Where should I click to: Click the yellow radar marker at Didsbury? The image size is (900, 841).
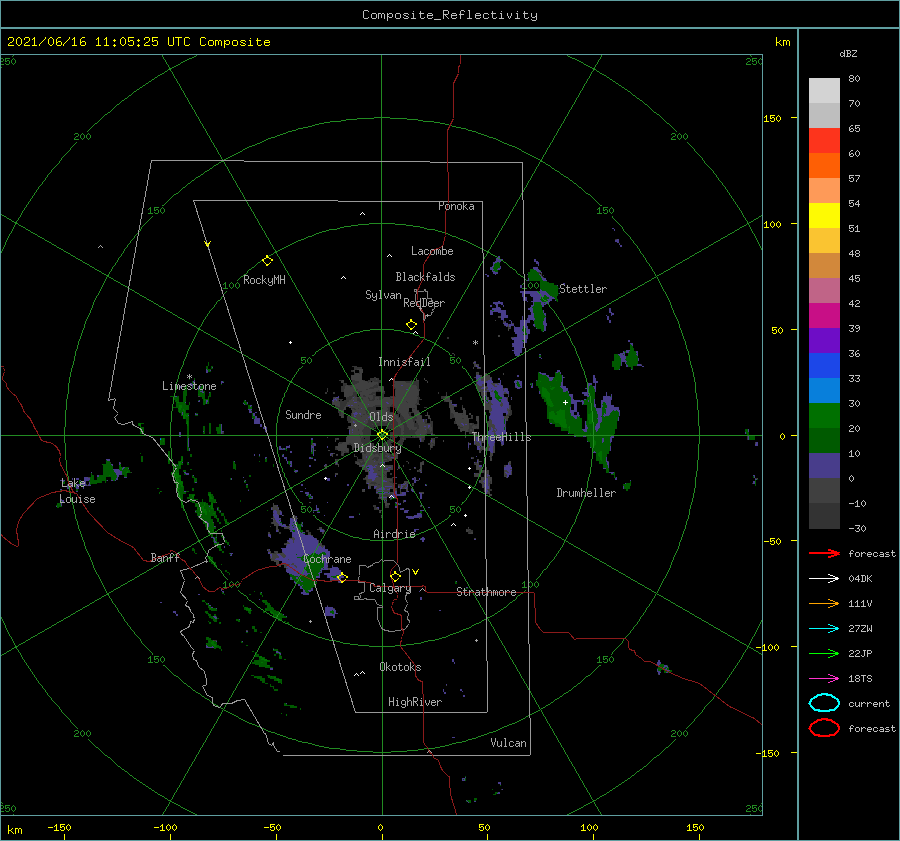(382, 435)
